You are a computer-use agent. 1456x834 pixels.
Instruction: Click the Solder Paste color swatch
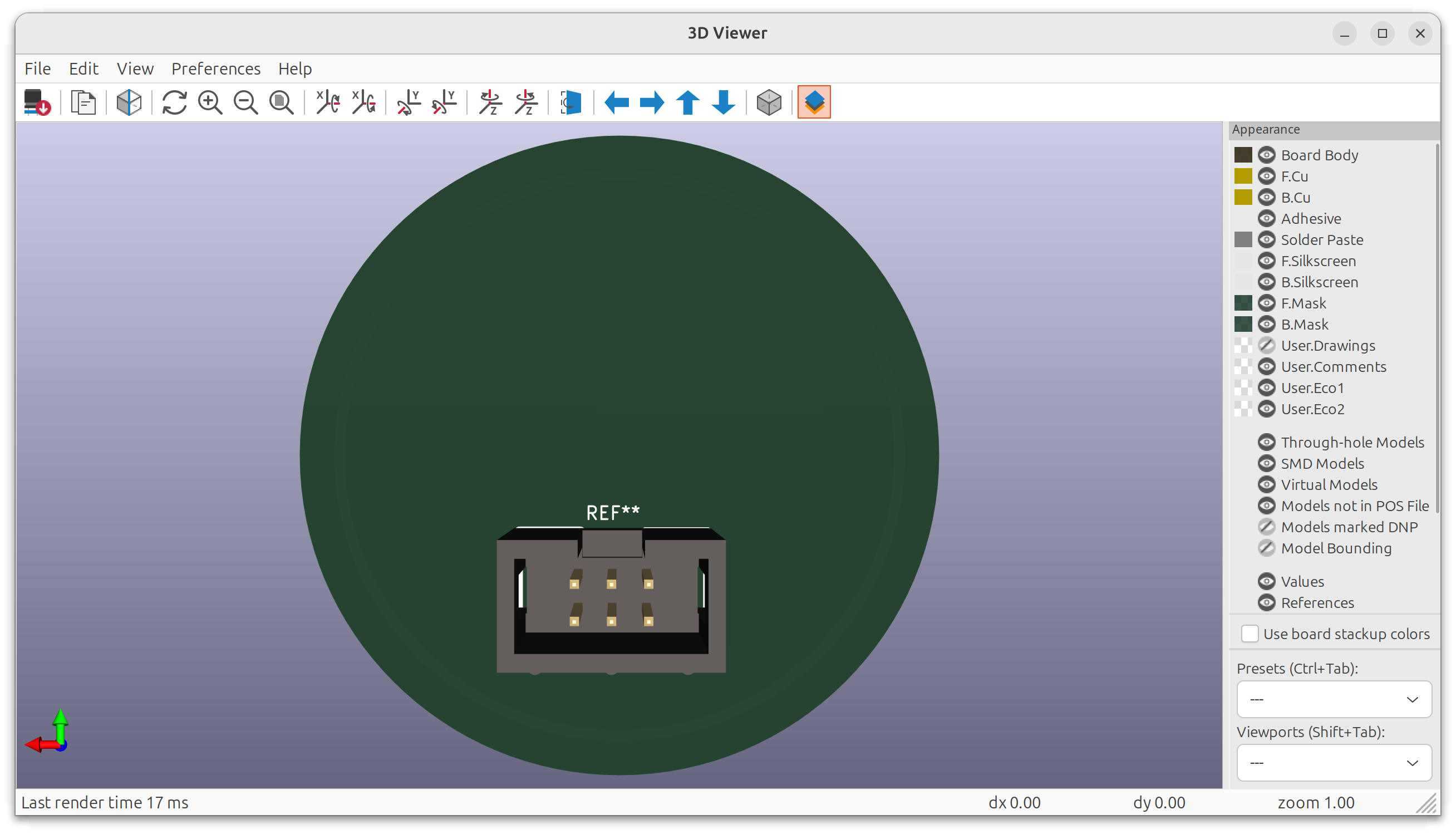tap(1243, 240)
